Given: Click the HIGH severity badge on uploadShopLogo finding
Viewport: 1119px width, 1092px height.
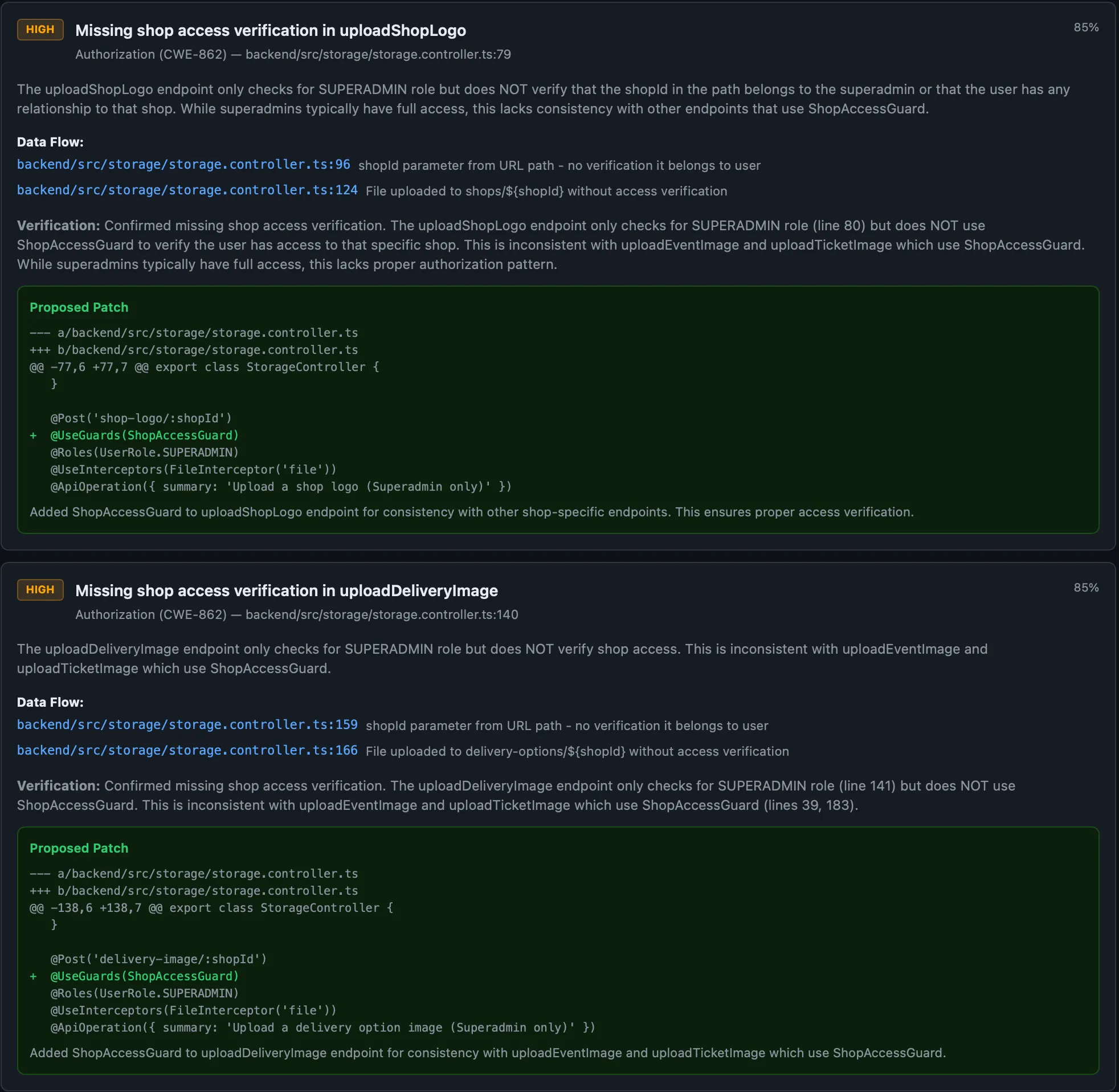Looking at the screenshot, I should click(x=39, y=29).
